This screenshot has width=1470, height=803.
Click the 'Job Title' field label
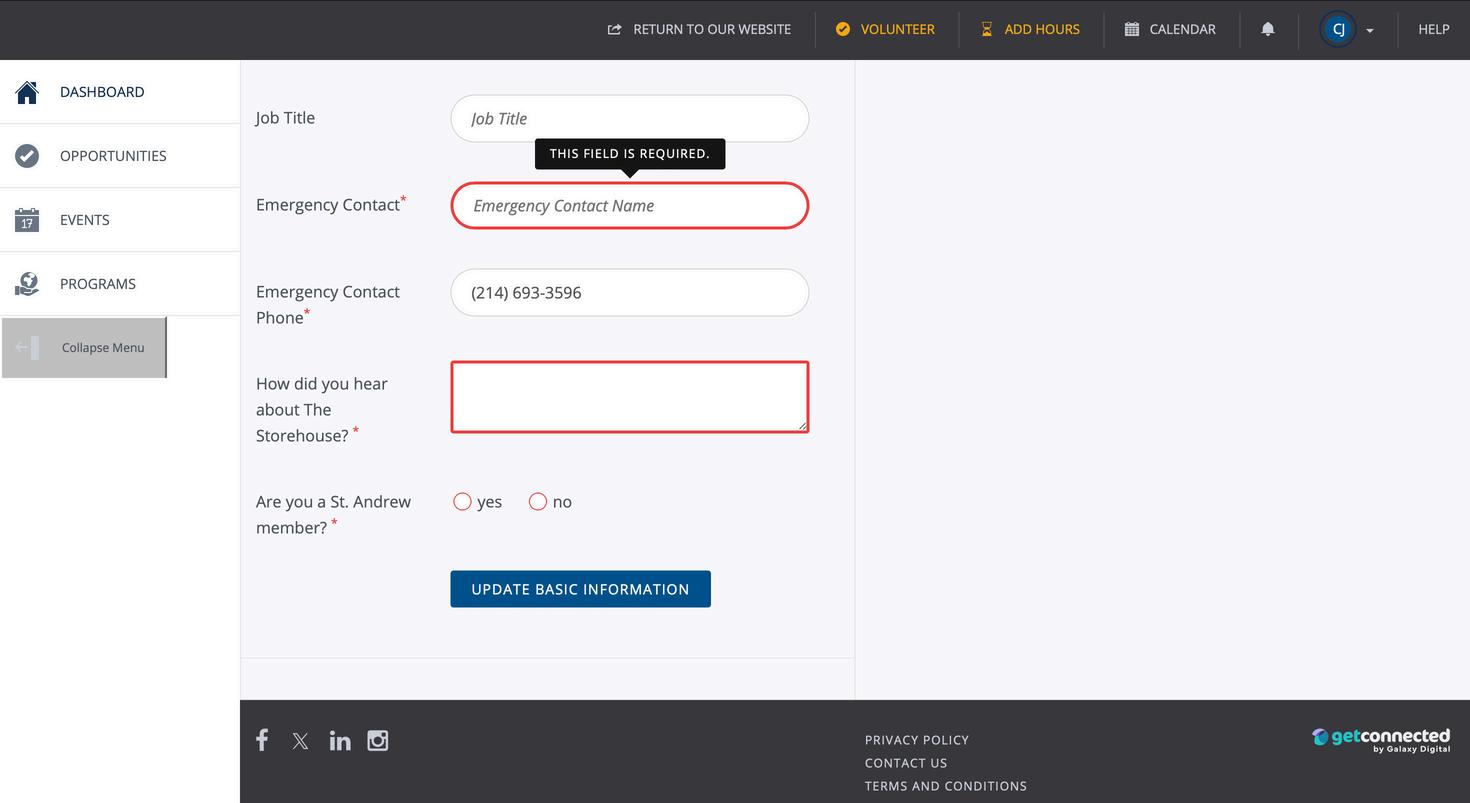285,118
